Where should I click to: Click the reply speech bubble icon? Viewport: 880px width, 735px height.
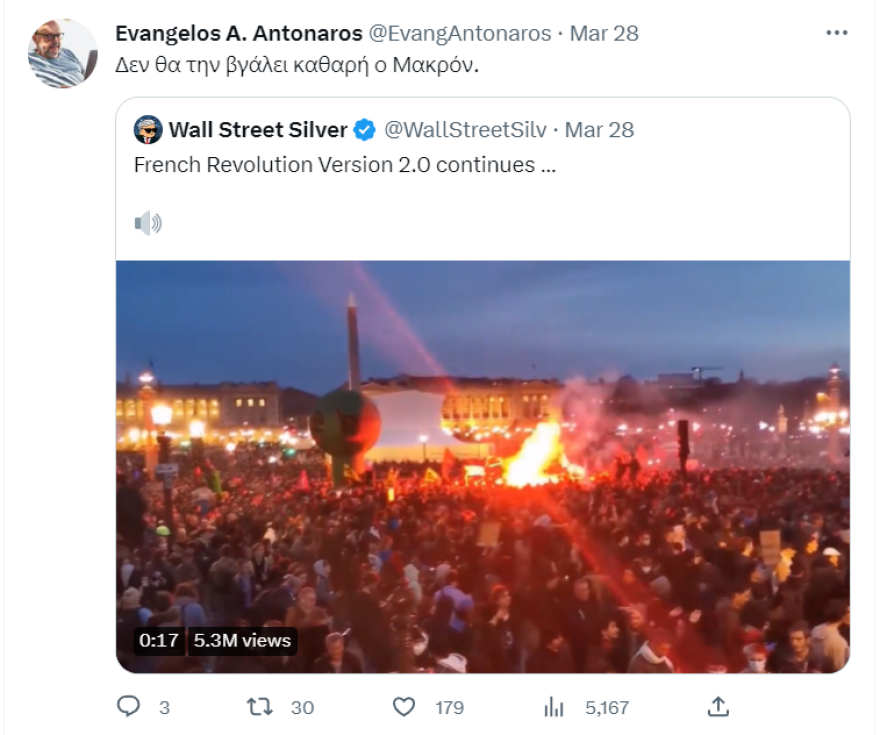click(129, 707)
